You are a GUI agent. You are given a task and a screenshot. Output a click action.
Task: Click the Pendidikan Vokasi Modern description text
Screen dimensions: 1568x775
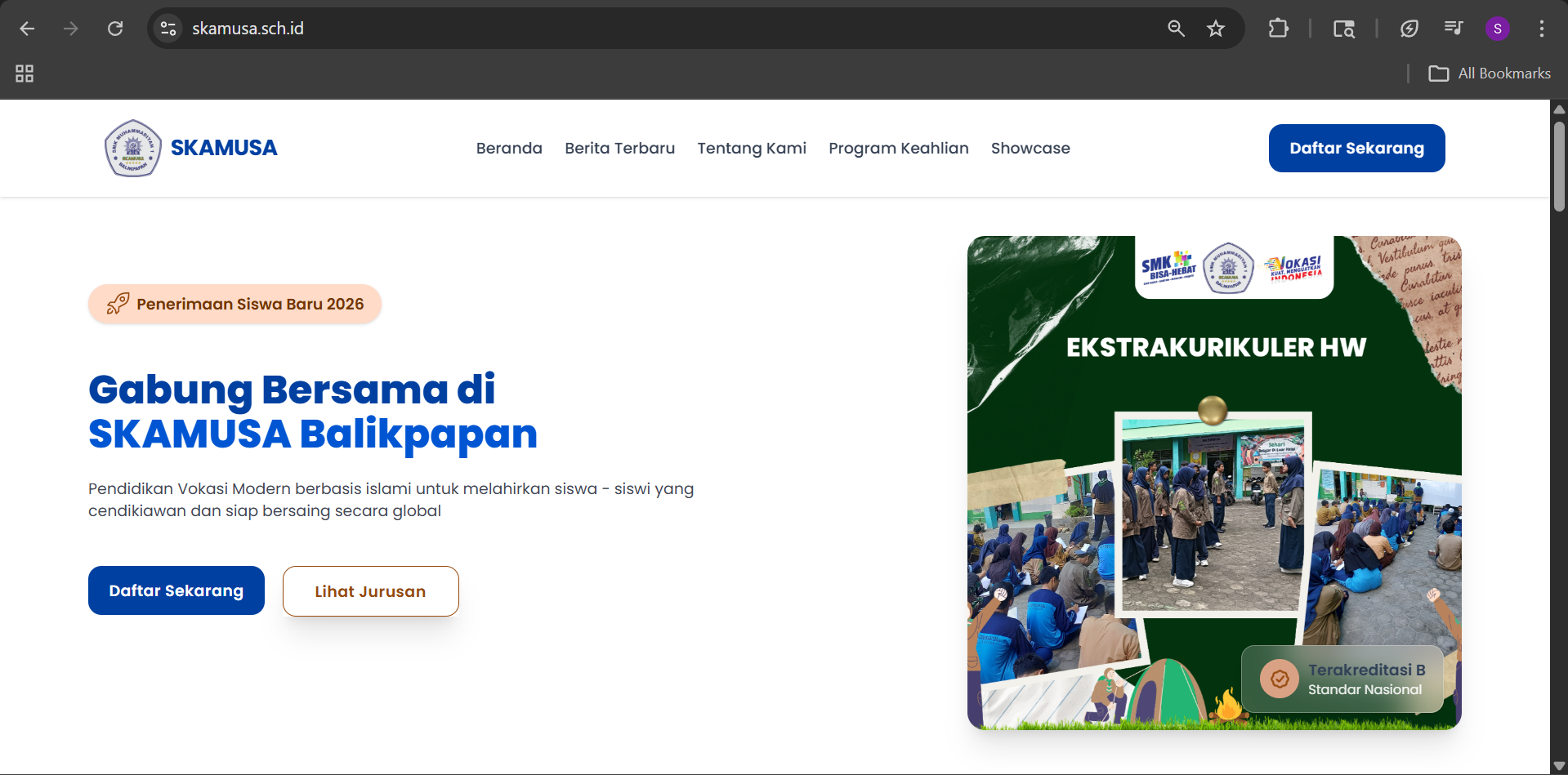[391, 500]
